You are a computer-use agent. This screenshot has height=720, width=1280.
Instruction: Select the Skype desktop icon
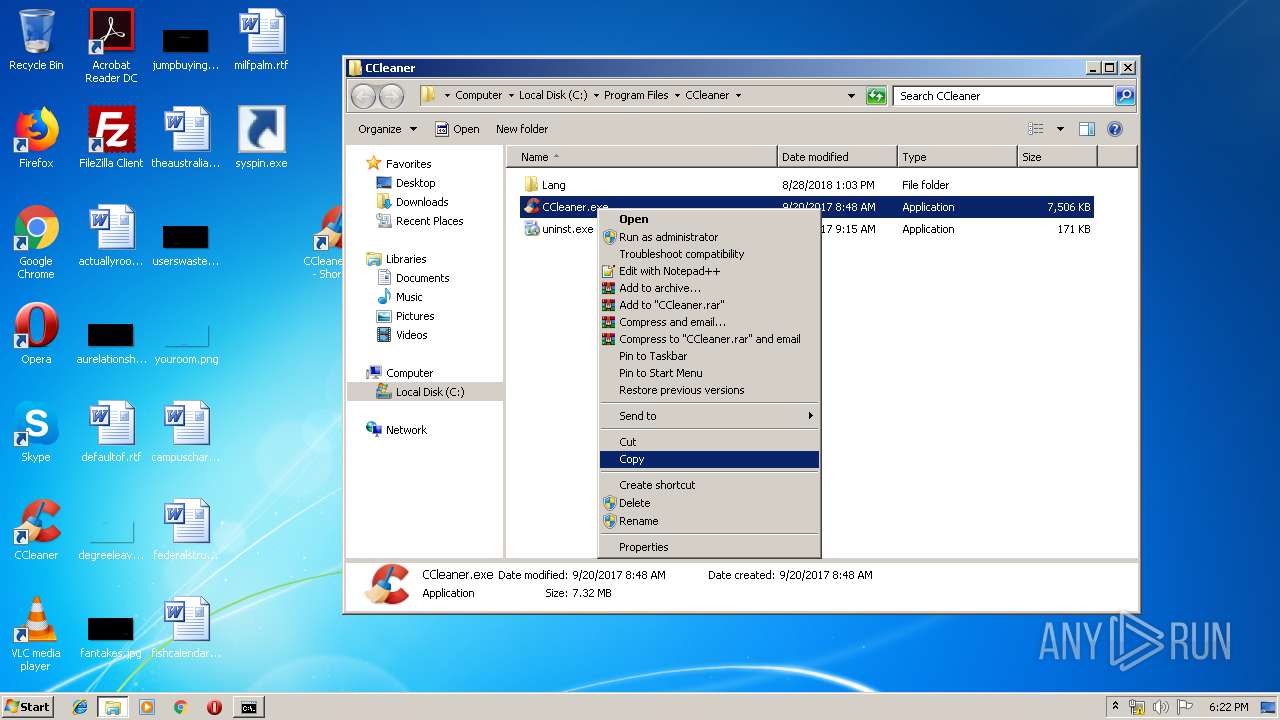coord(36,432)
